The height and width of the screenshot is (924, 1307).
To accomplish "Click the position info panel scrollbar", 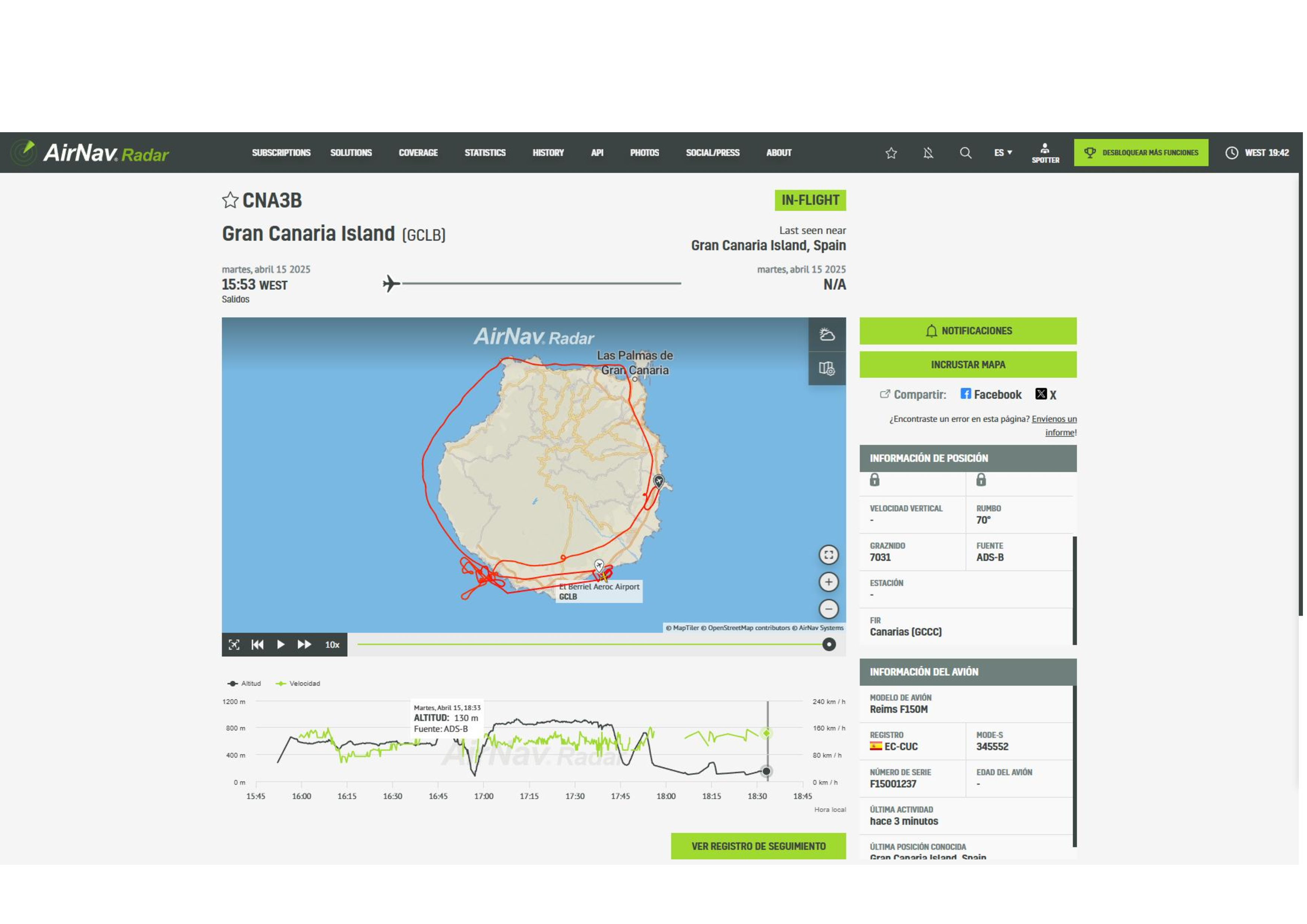I will click(x=1075, y=591).
